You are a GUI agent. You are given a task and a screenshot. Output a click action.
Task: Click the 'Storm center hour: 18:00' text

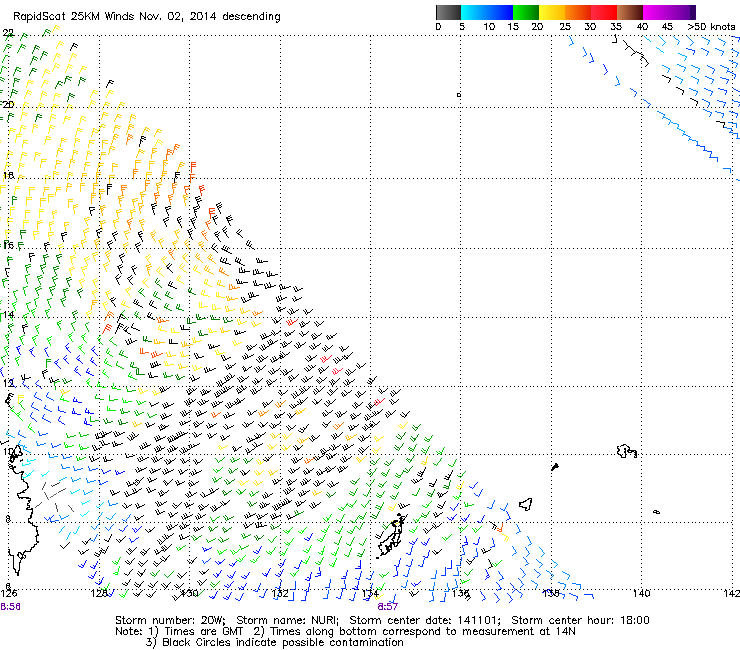click(580, 620)
